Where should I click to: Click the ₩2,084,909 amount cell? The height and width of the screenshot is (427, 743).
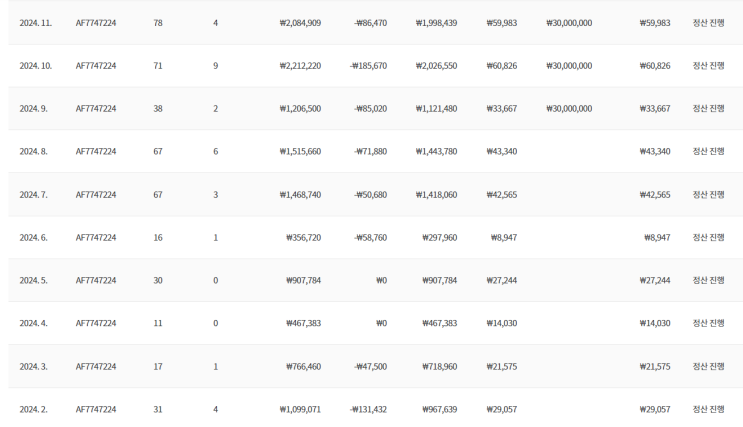(x=300, y=23)
